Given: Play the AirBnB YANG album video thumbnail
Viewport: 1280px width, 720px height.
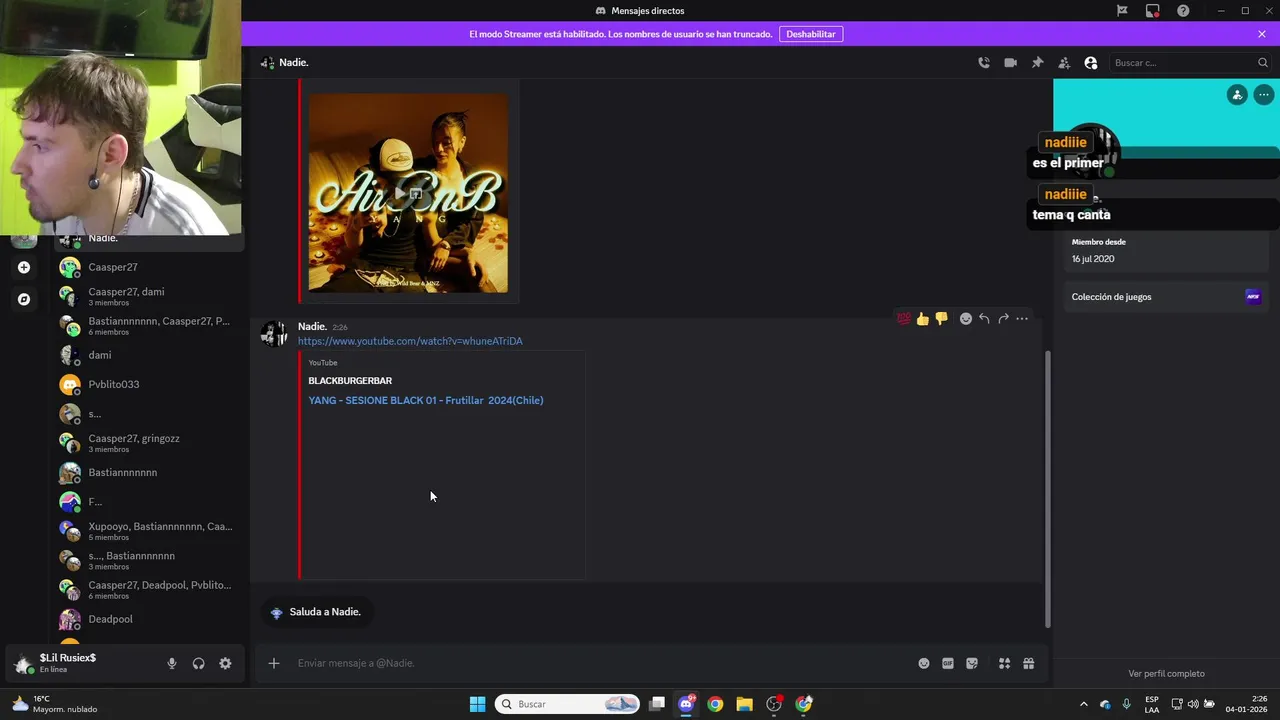Looking at the screenshot, I should (x=408, y=192).
